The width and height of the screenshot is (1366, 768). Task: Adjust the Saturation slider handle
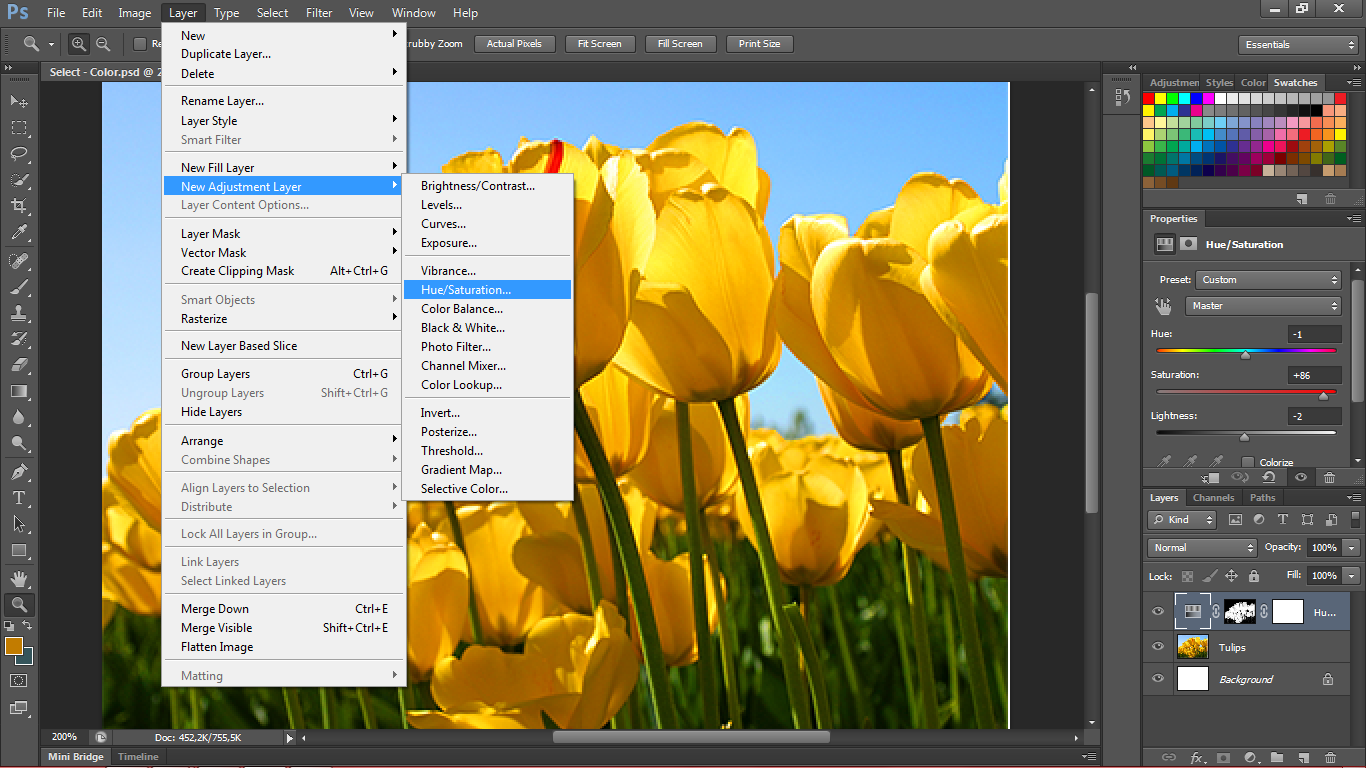1323,396
